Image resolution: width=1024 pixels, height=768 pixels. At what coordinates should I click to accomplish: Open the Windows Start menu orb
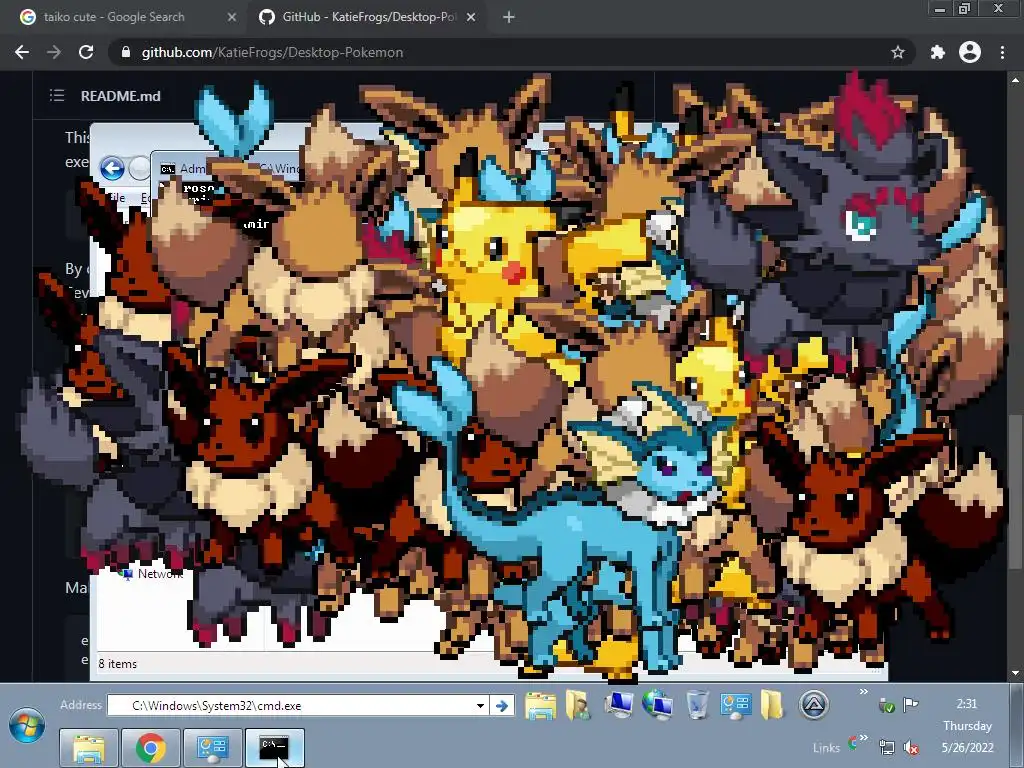tap(27, 725)
